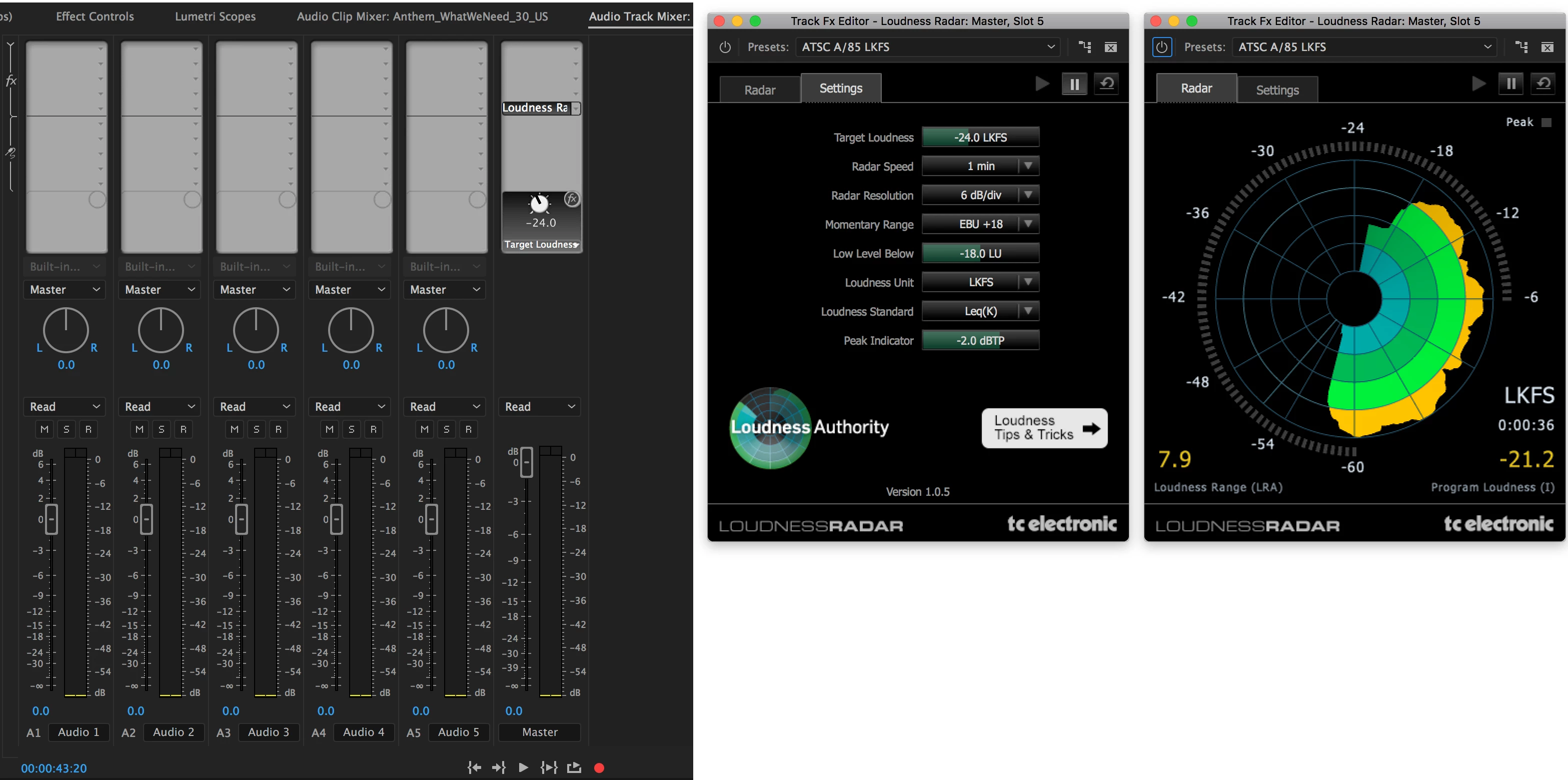Viewport: 1568px width, 780px height.
Task: Click the Audio 1 pan knob
Action: [66, 329]
